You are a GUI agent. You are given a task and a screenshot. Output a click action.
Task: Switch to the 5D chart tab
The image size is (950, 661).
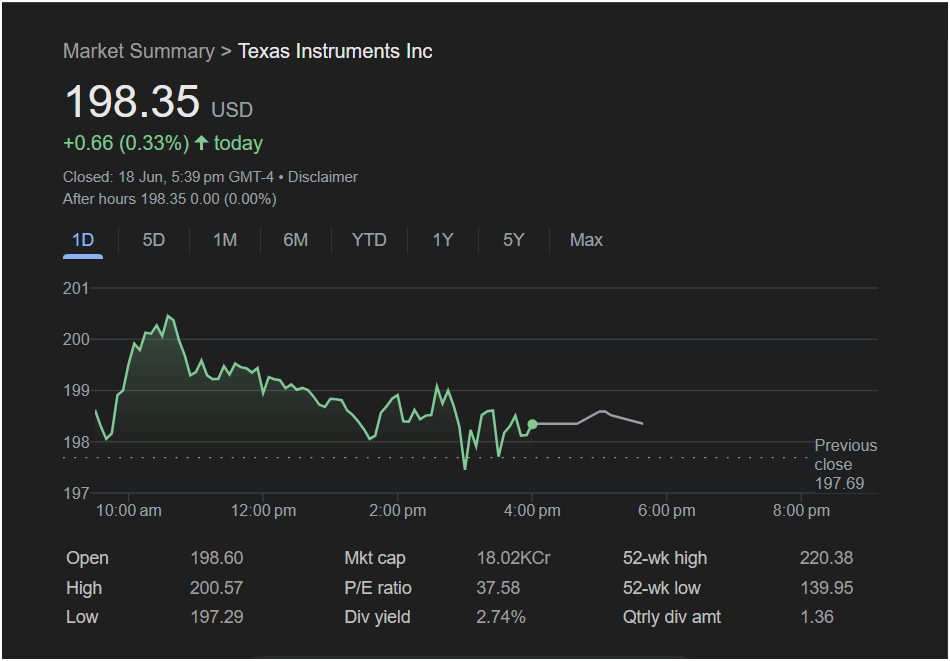(x=154, y=240)
